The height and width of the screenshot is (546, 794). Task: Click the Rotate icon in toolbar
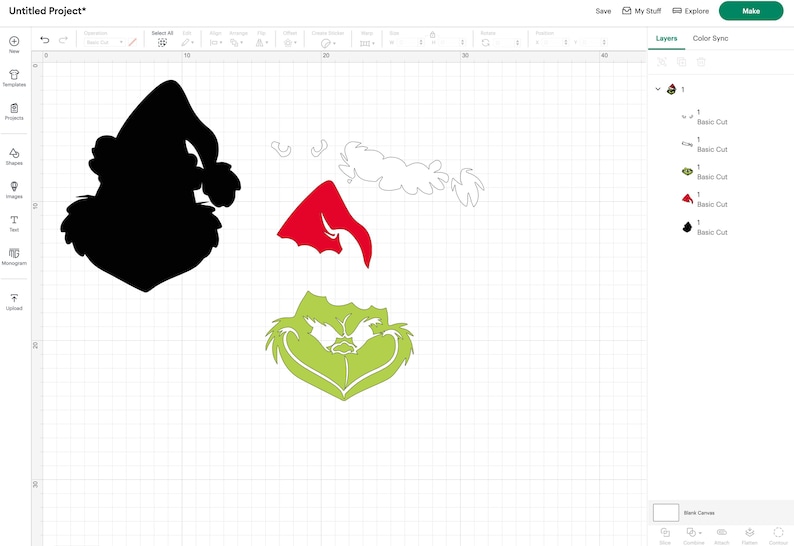[x=486, y=43]
